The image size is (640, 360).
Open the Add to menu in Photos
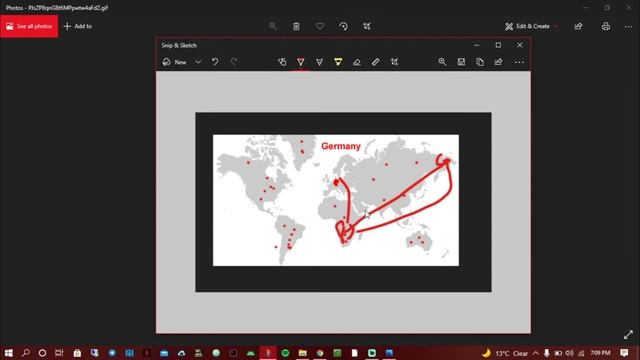click(x=78, y=26)
